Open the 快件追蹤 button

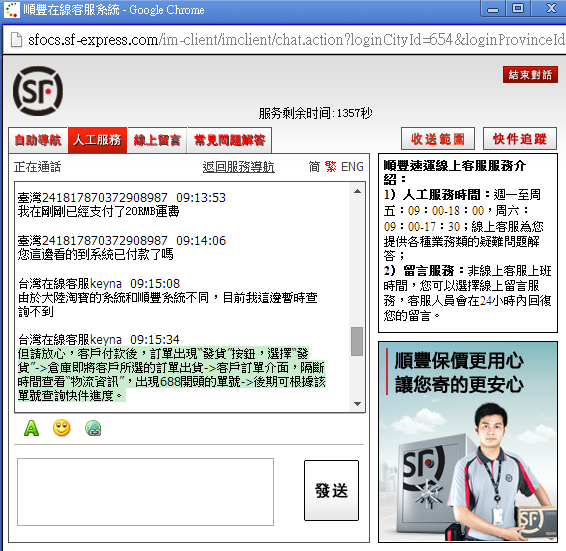[x=520, y=139]
